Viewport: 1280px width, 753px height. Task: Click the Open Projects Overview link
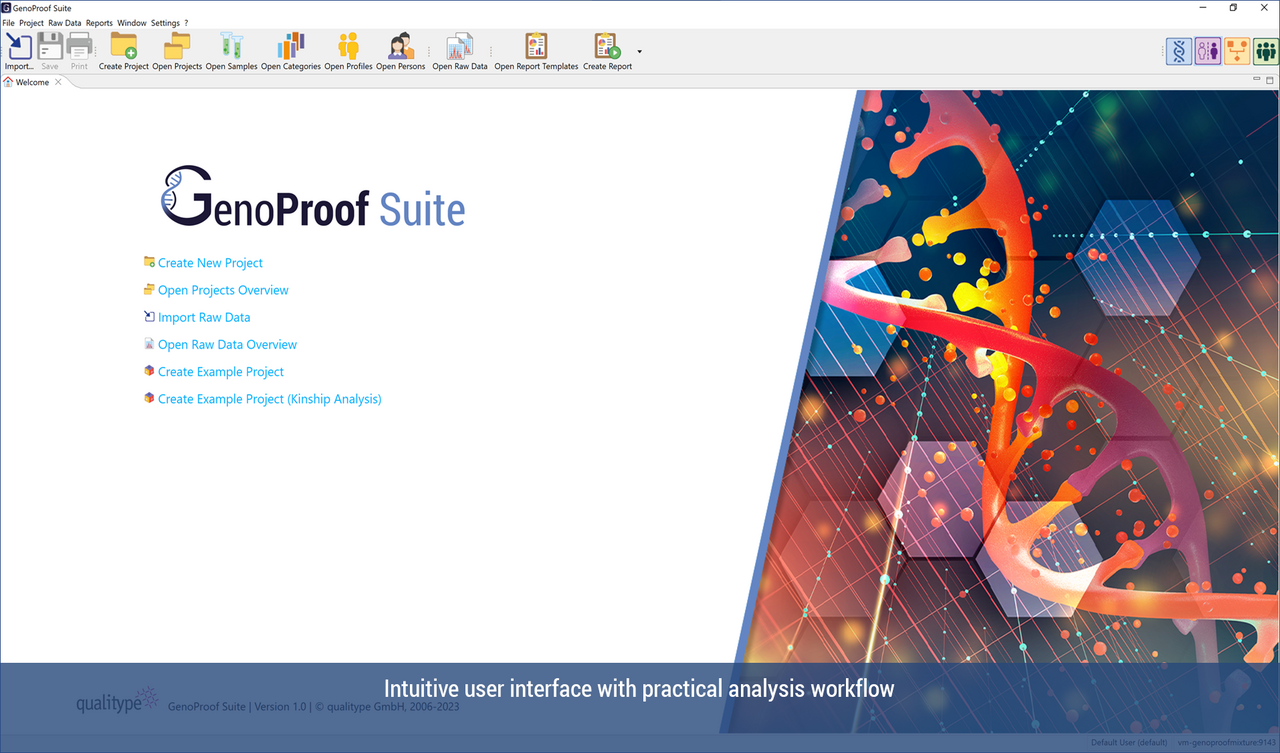223,290
